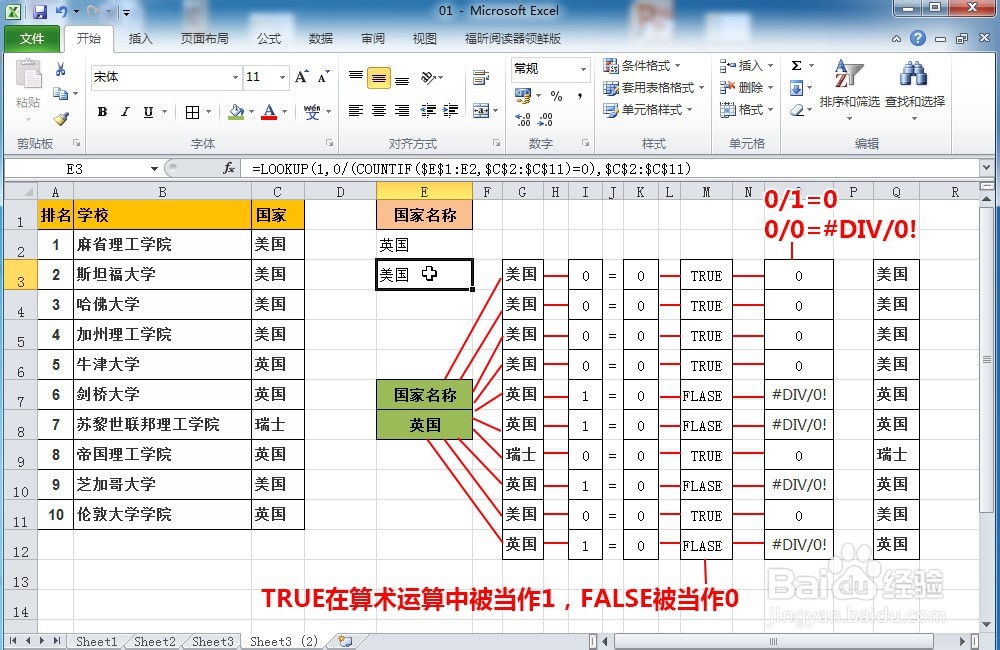Switch to Sheet1 worksheet tab
Image resolution: width=1000 pixels, height=650 pixels.
(x=96, y=641)
